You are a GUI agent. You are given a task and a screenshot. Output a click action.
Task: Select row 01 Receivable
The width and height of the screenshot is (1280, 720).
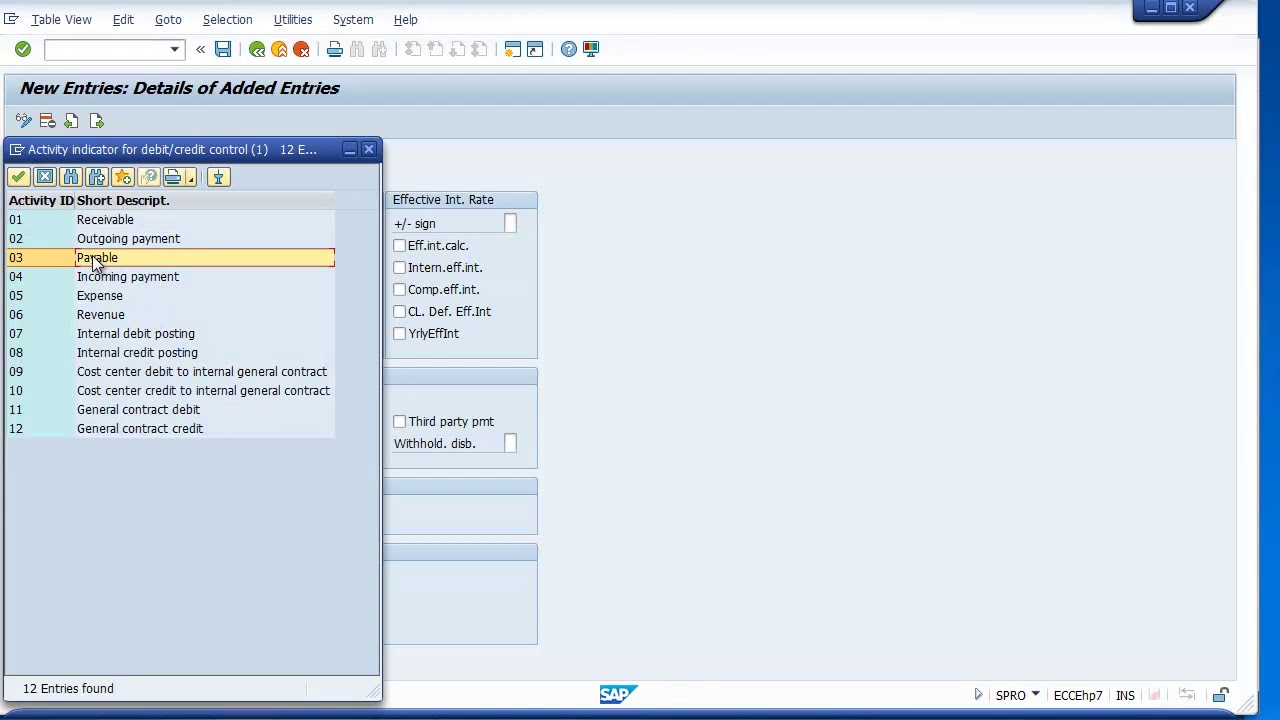click(x=171, y=220)
